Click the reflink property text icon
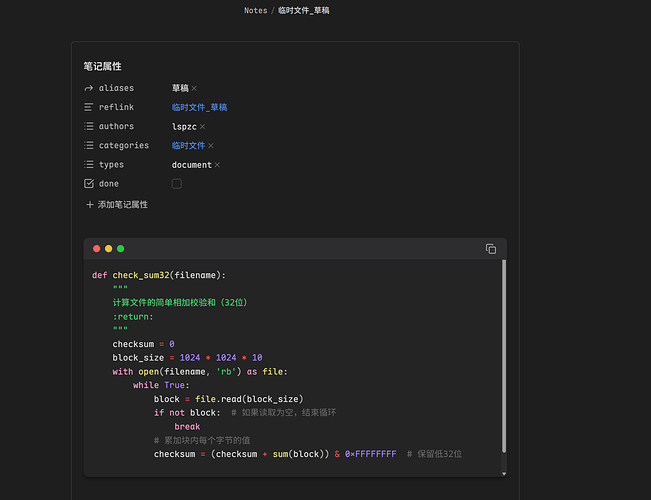Image resolution: width=651 pixels, height=500 pixels. click(88, 107)
